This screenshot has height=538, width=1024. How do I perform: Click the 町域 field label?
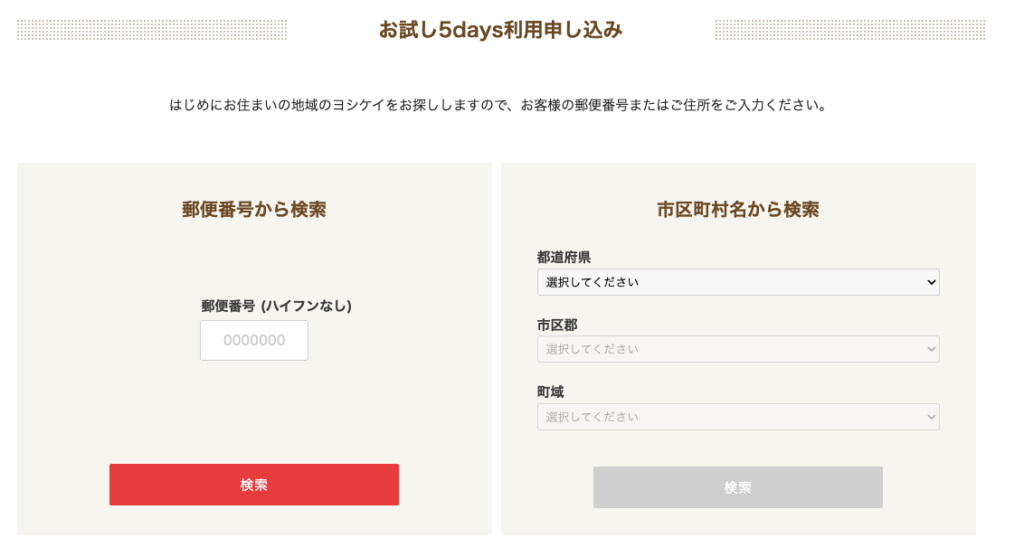551,392
